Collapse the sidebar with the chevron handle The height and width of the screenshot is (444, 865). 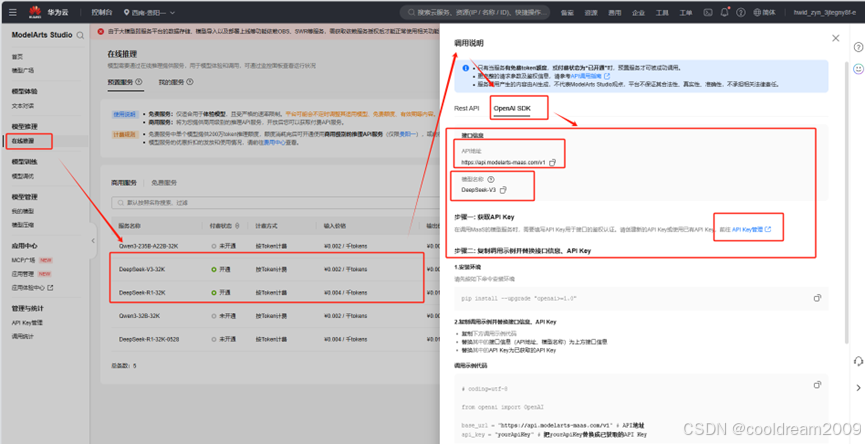(x=93, y=240)
